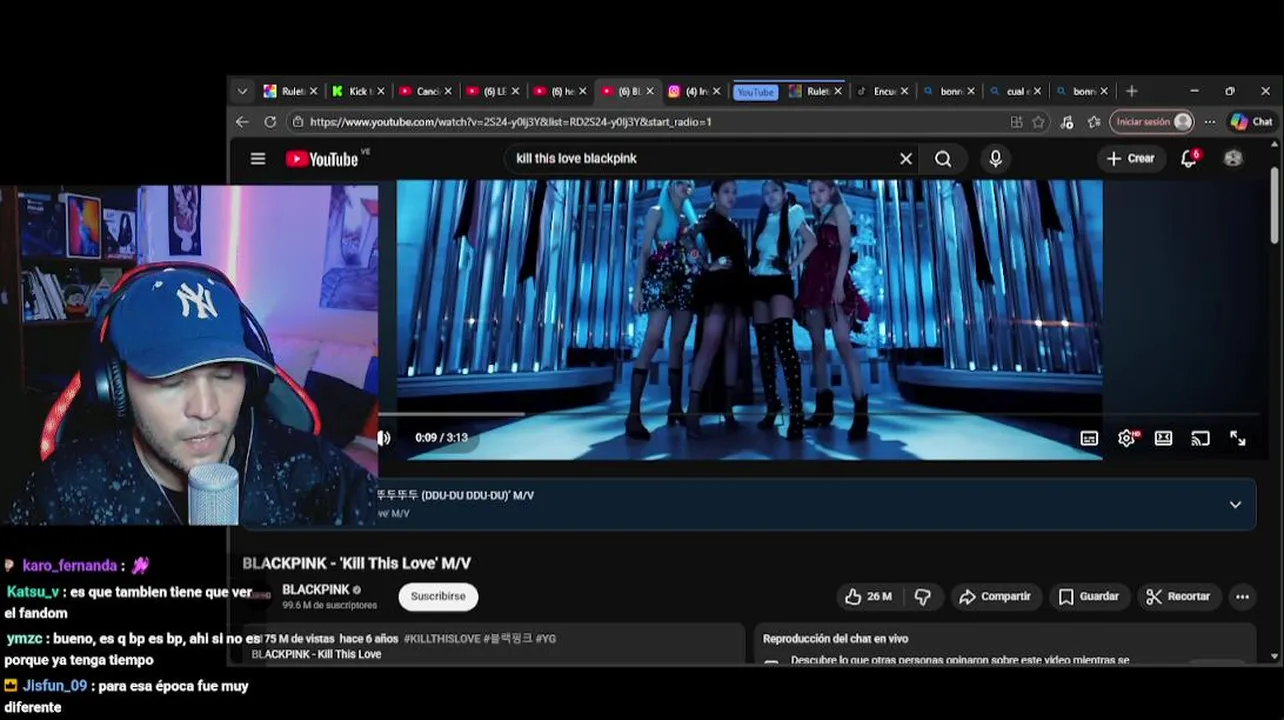Click the browser back arrow
This screenshot has height=720, width=1284.
pyautogui.click(x=242, y=122)
